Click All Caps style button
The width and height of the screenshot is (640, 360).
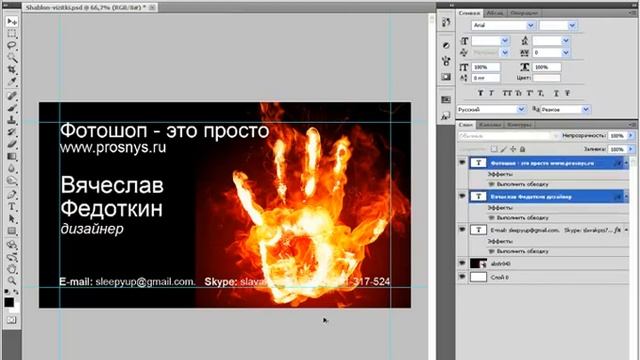click(507, 93)
